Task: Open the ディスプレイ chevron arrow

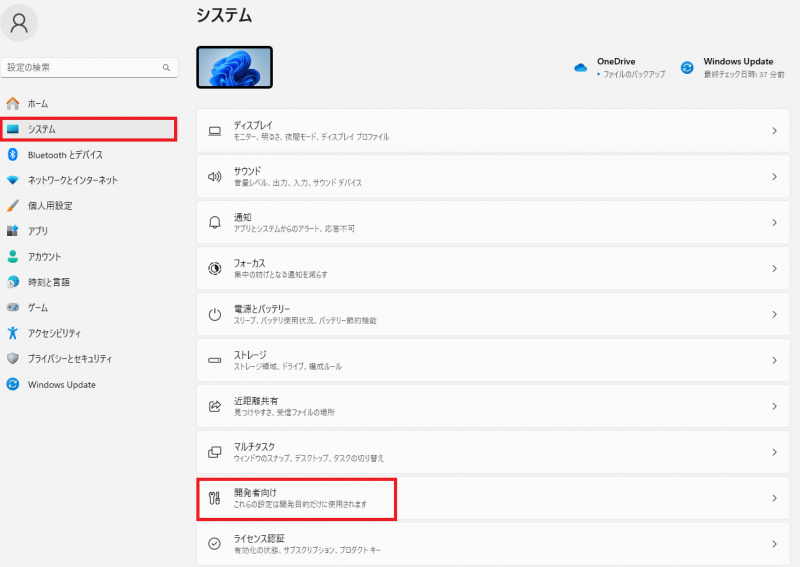Action: (x=774, y=131)
